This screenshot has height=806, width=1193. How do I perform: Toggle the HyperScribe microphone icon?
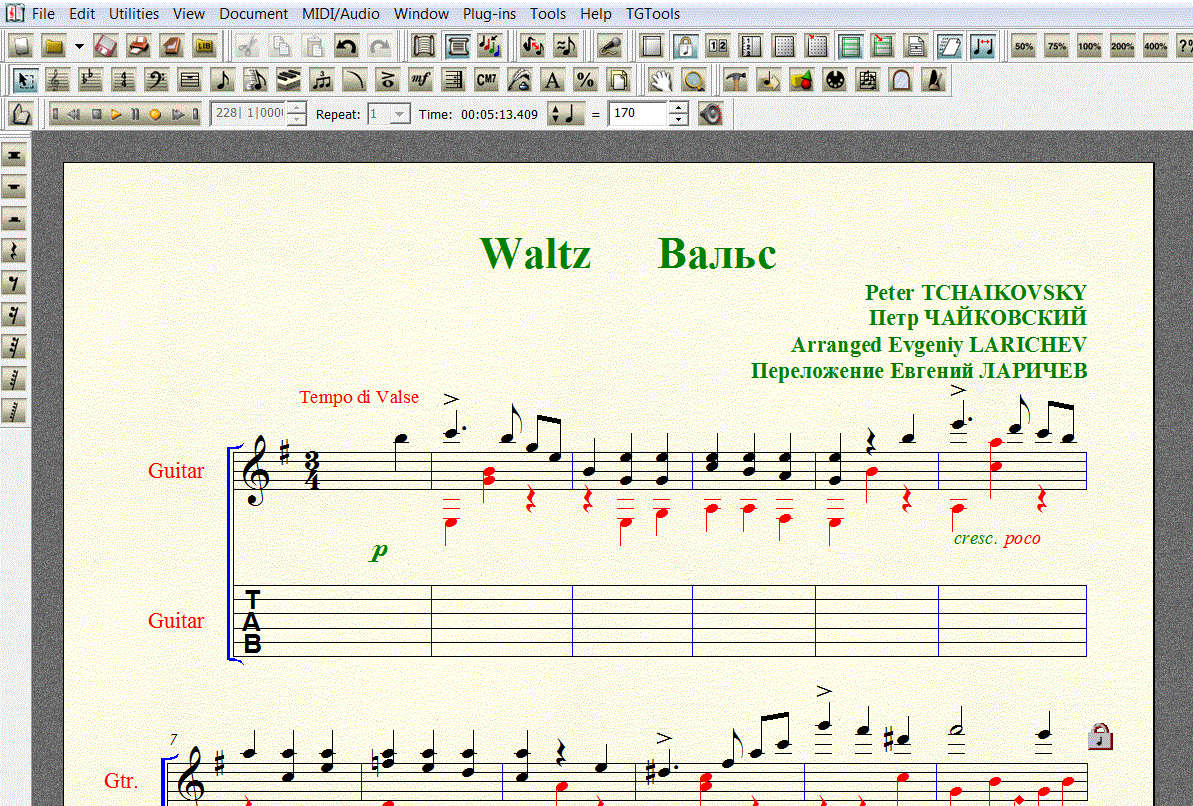[x=609, y=46]
